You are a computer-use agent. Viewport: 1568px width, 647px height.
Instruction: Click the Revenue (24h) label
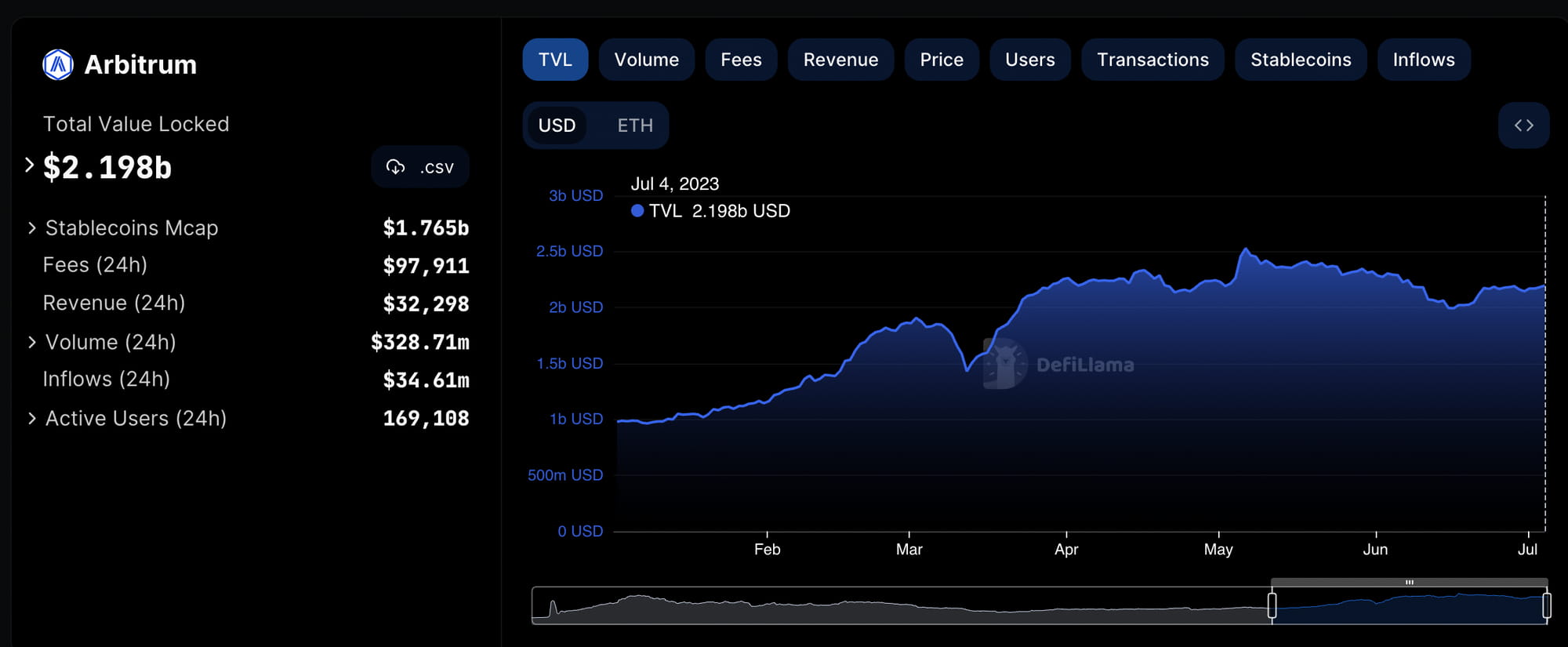pyautogui.click(x=114, y=303)
